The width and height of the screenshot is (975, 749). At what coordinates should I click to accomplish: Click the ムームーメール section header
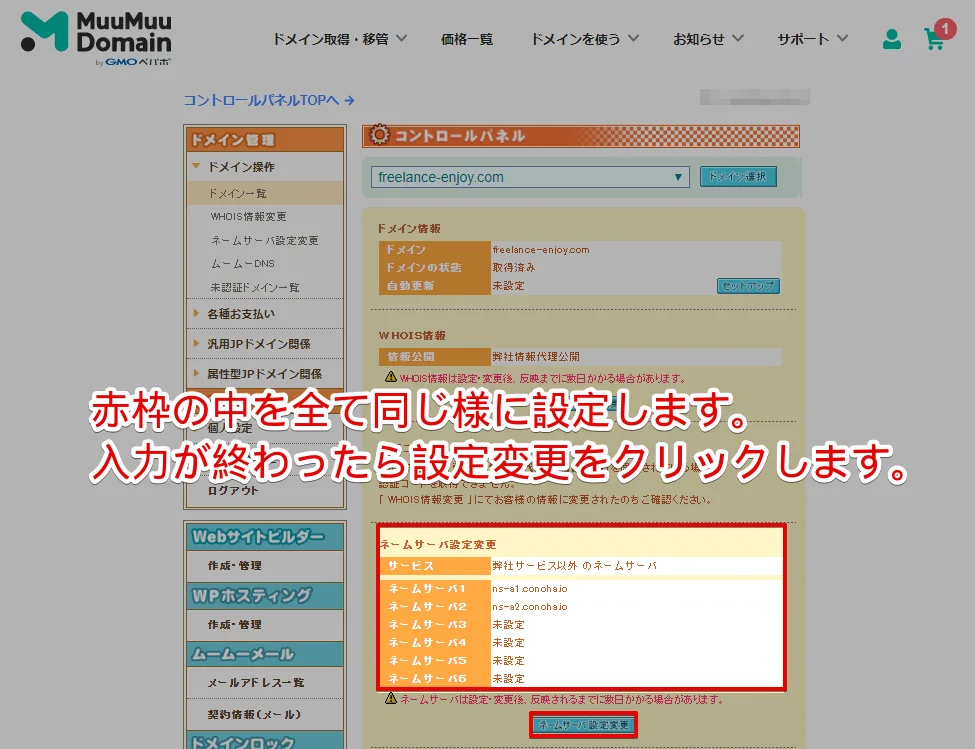click(x=264, y=655)
